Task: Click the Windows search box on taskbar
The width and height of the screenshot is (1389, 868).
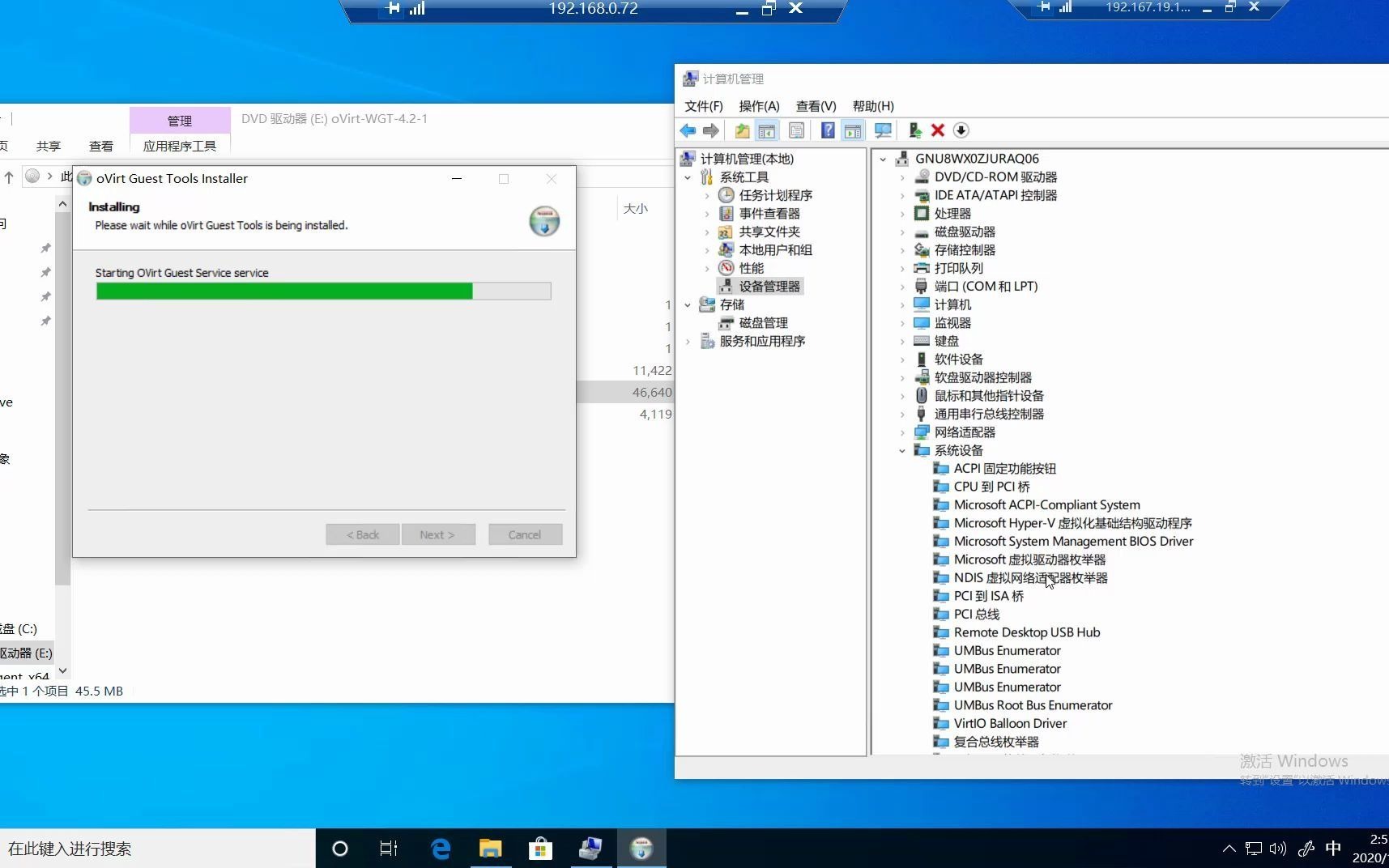Action: point(158,848)
